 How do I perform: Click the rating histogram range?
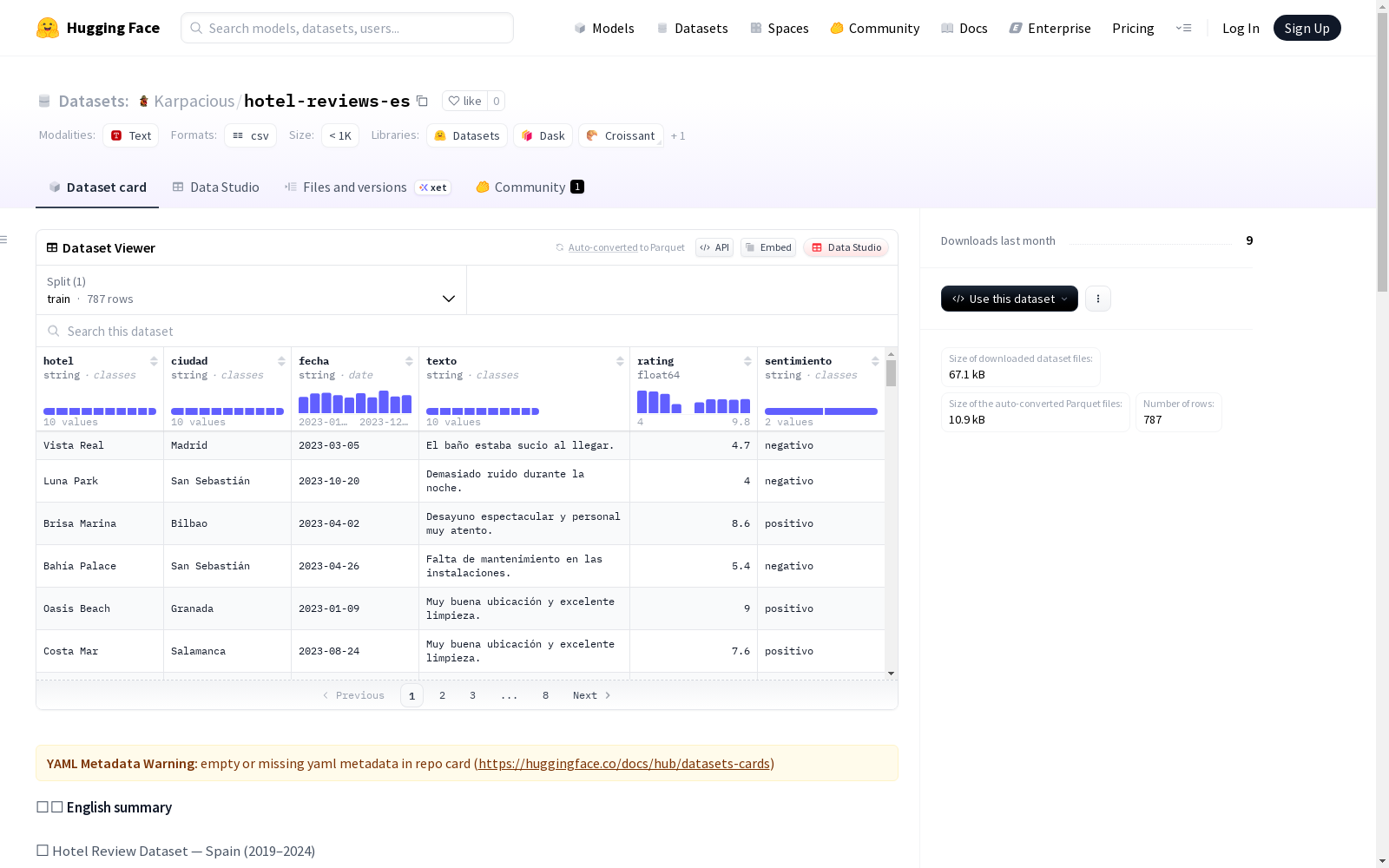694,402
